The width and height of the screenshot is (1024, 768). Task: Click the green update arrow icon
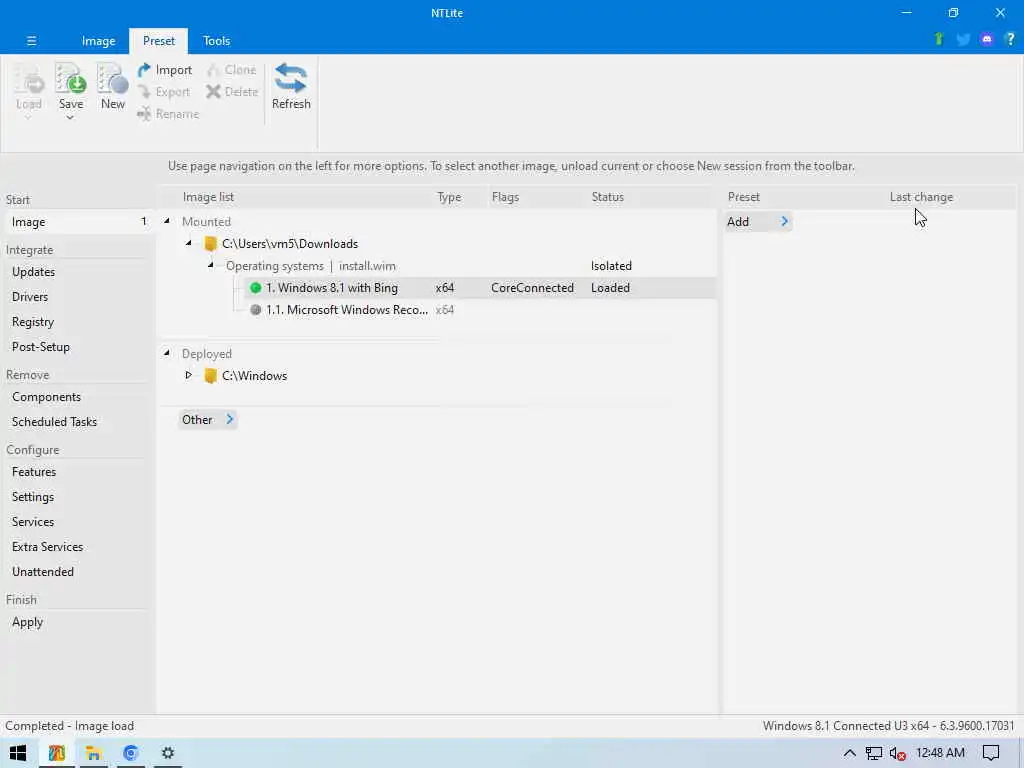point(939,40)
